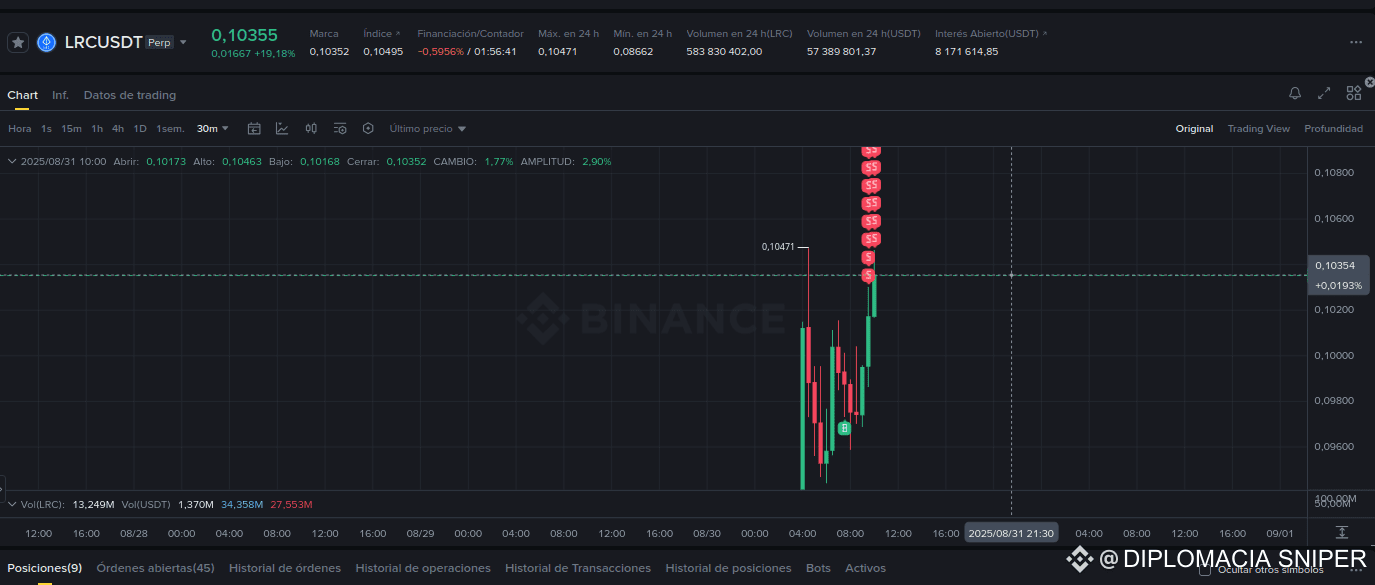Open the Historial de Transacciones tab
Viewport: 1375px width, 585px height.
(578, 568)
